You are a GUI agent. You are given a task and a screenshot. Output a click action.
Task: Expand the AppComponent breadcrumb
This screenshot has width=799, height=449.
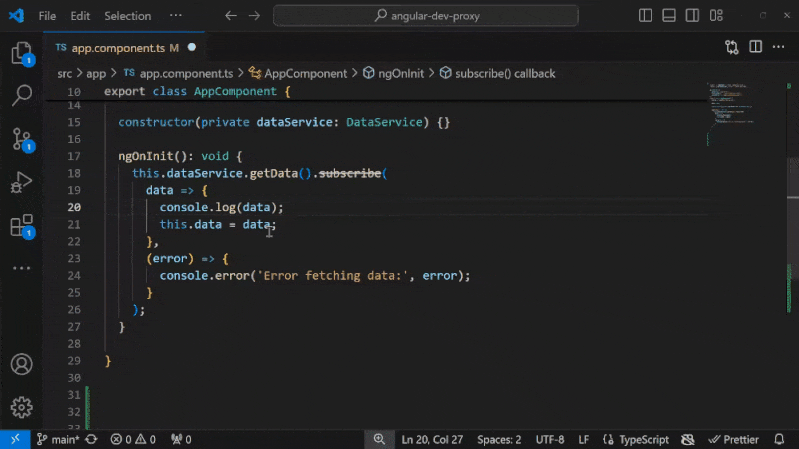(305, 73)
